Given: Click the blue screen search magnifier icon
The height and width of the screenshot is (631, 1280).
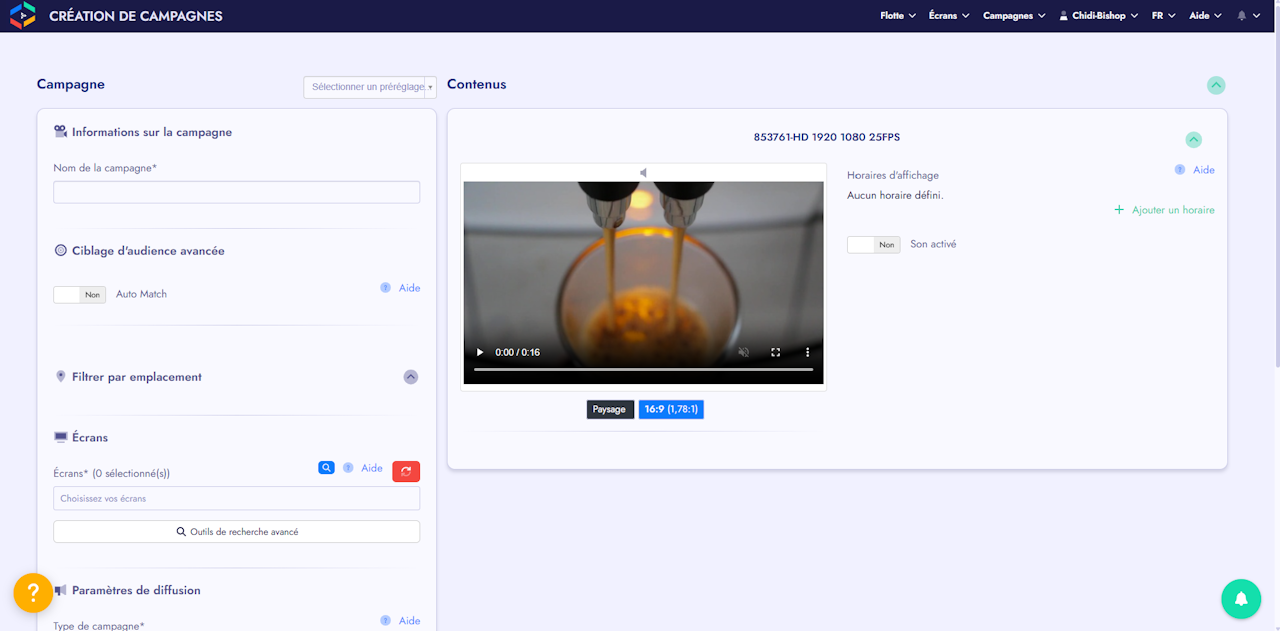Looking at the screenshot, I should pos(326,468).
